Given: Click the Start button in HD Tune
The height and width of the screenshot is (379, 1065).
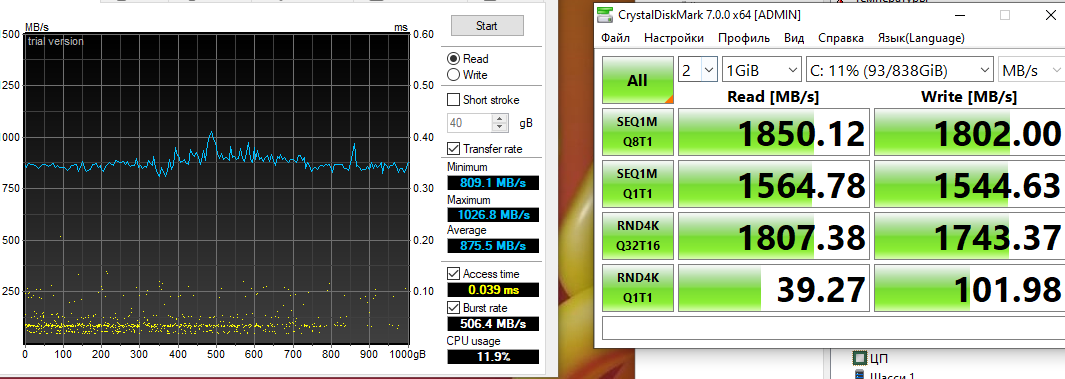Looking at the screenshot, I should click(x=487, y=26).
